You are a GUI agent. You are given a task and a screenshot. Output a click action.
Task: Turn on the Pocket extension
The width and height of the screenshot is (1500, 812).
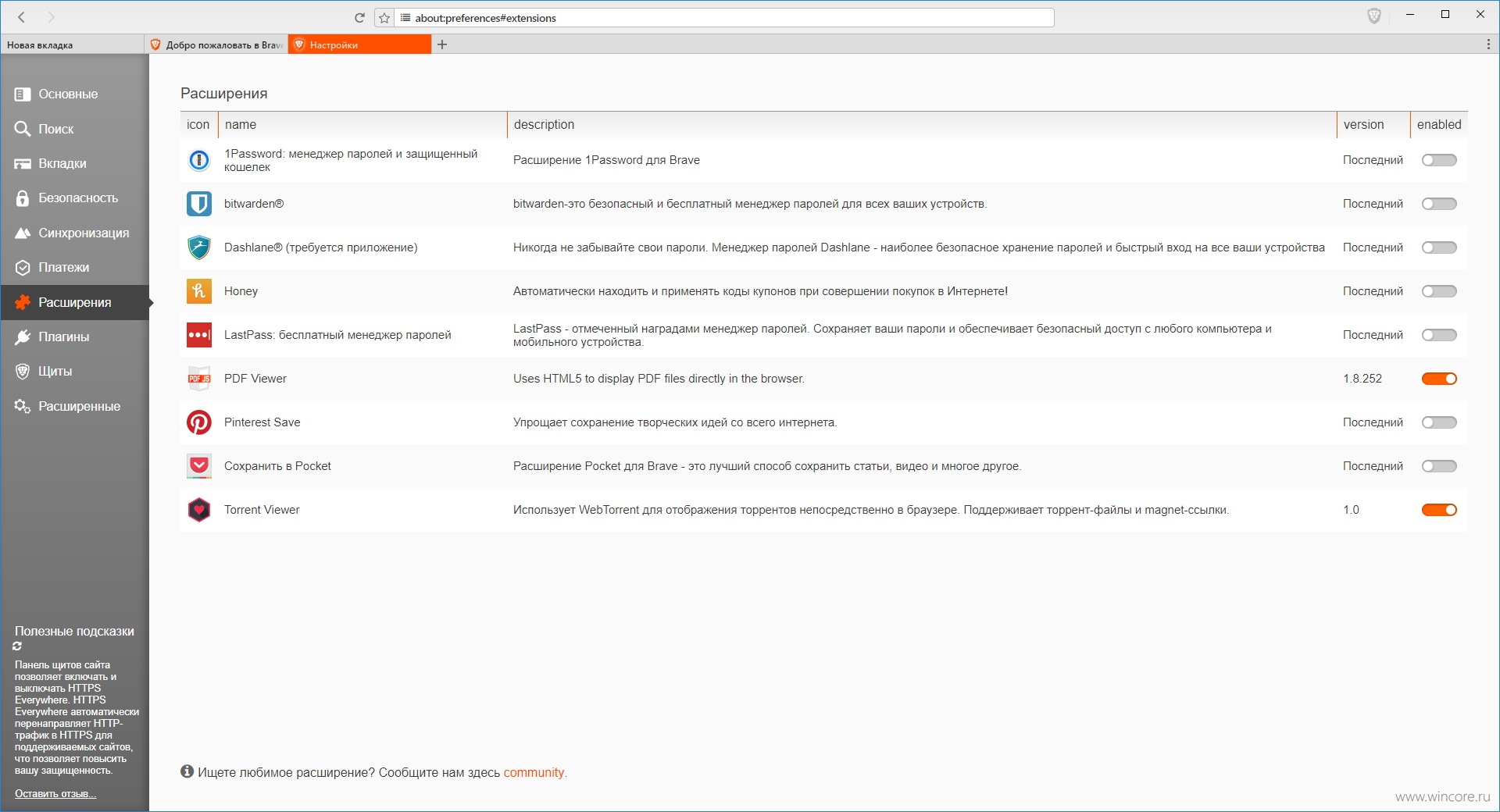(x=1439, y=466)
